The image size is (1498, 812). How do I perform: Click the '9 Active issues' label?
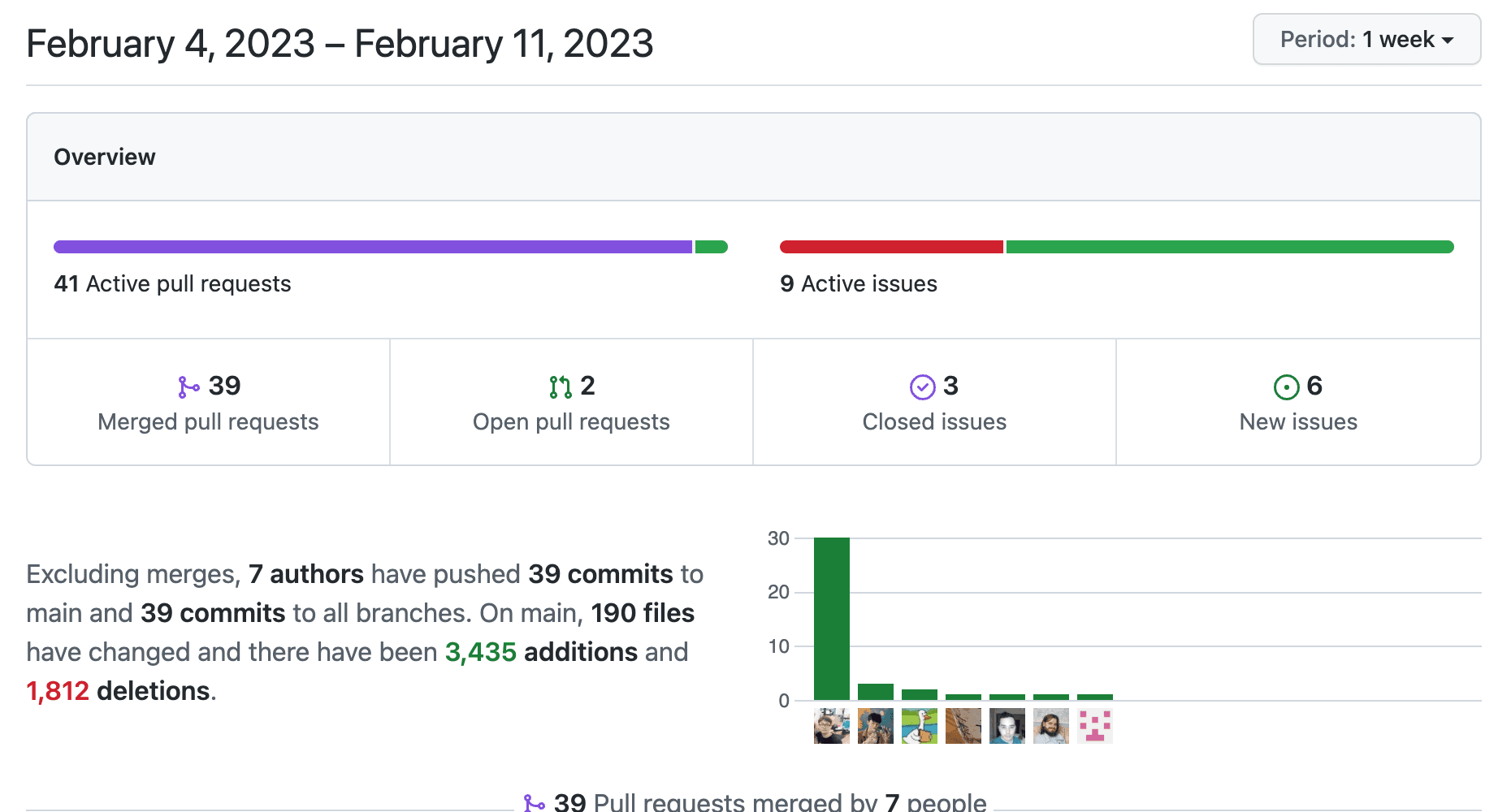pyautogui.click(x=859, y=284)
